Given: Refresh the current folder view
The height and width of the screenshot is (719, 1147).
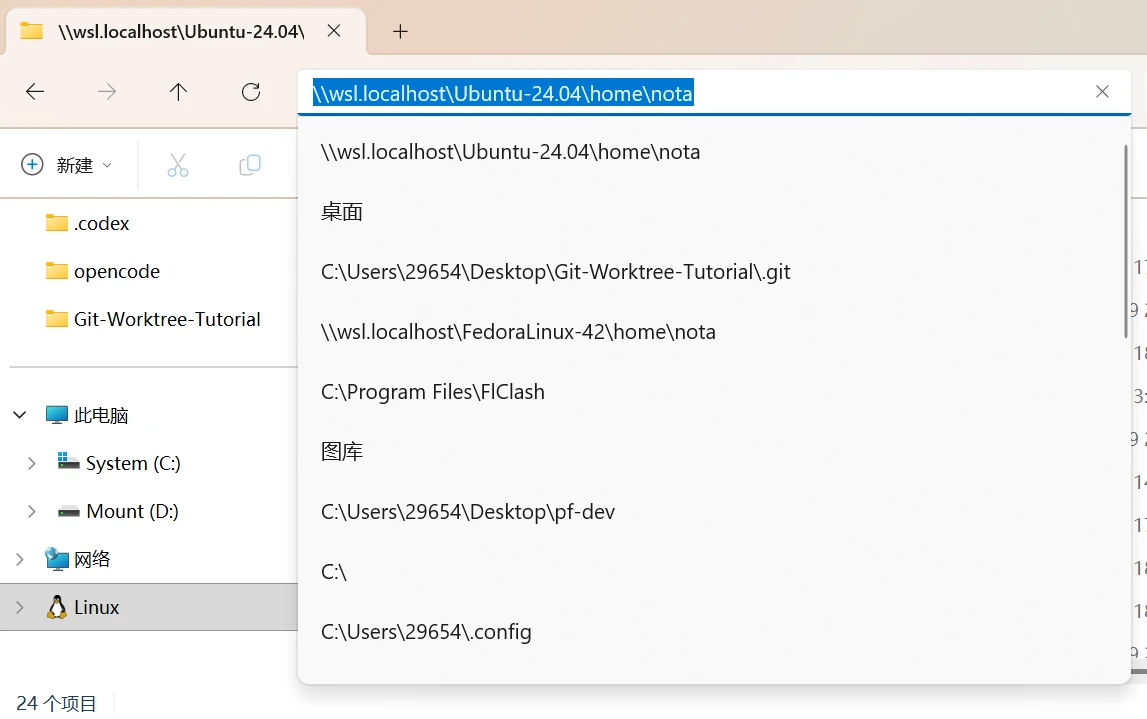Looking at the screenshot, I should pos(251,92).
